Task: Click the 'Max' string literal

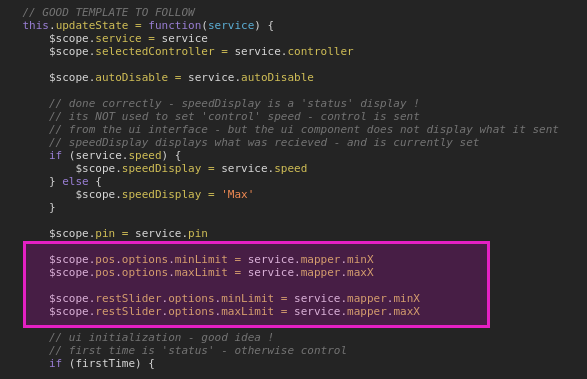Action: tap(238, 194)
